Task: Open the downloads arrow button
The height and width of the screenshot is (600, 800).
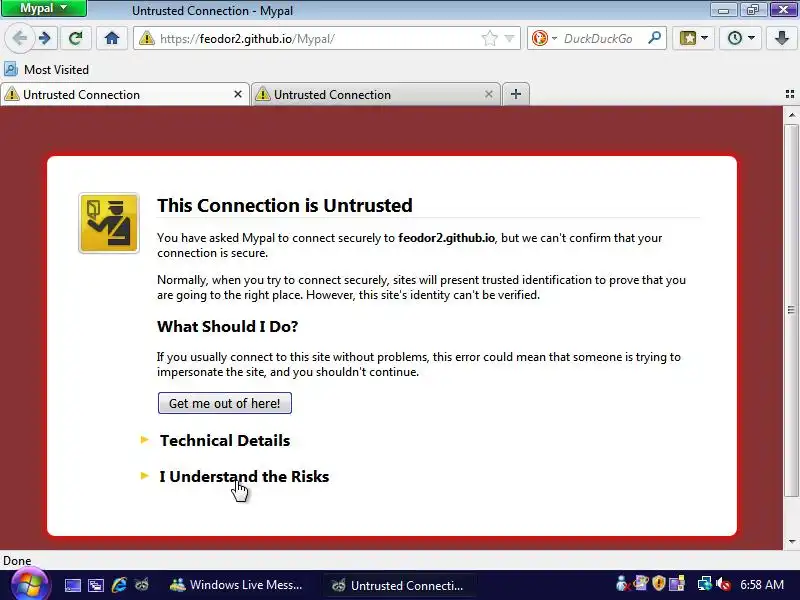Action: click(782, 38)
